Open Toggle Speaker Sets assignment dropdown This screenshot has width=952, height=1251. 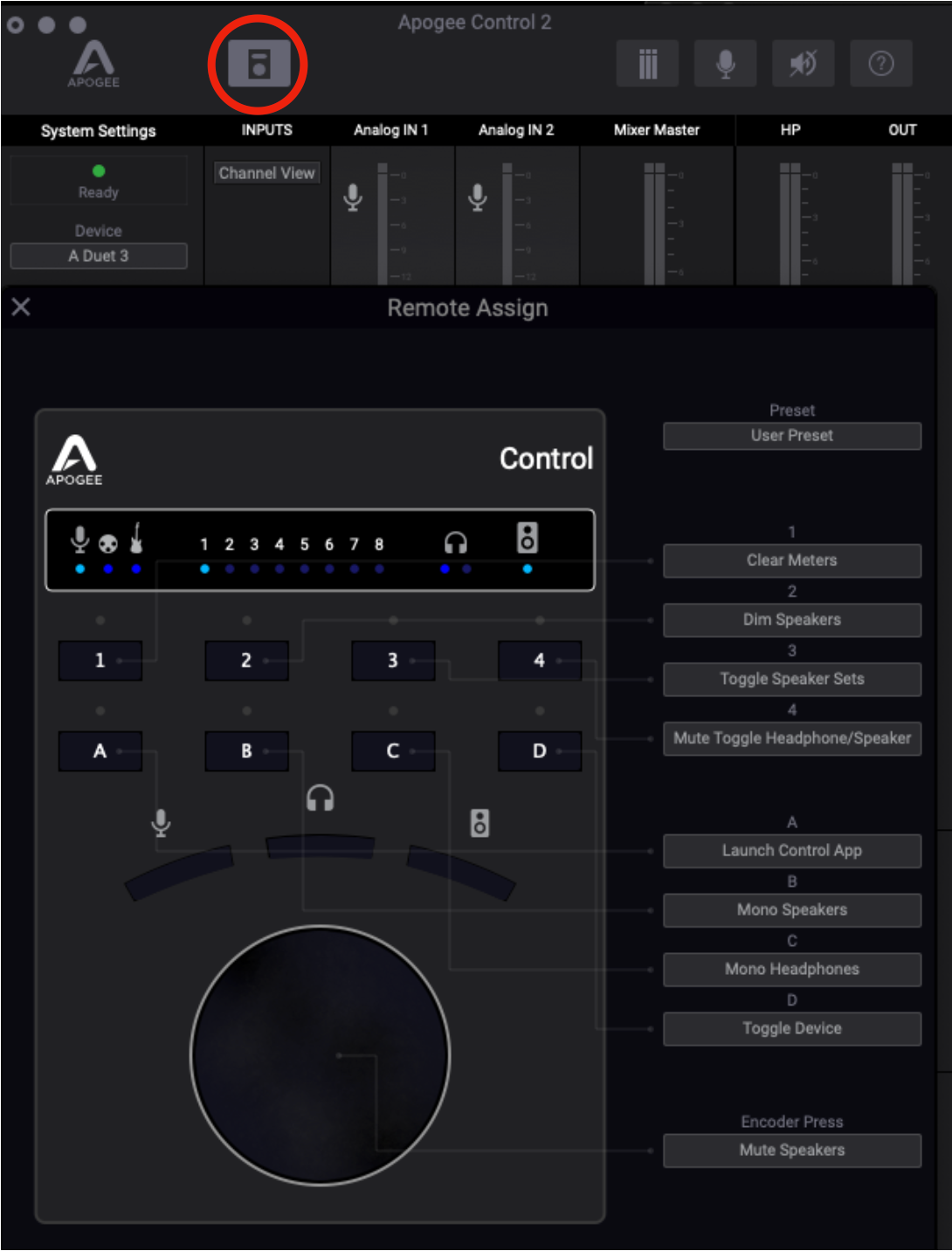click(792, 680)
